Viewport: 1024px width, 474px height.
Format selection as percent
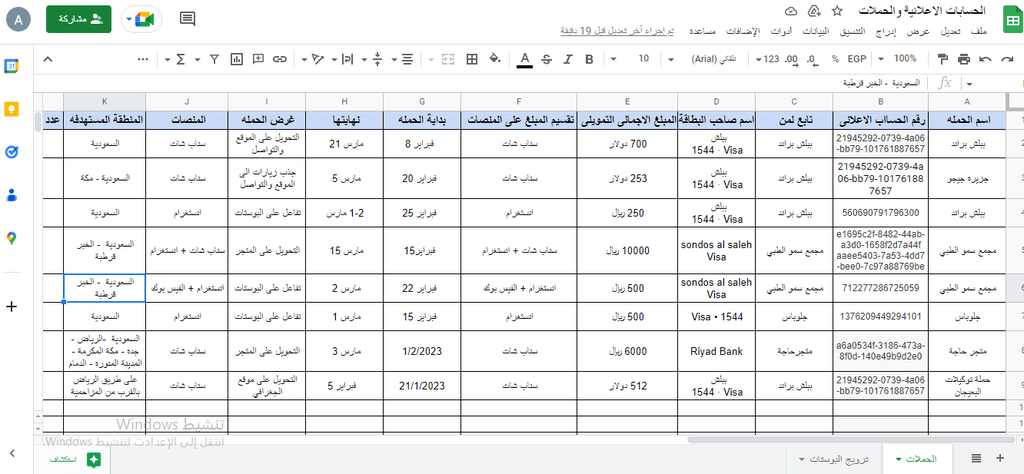(835, 59)
